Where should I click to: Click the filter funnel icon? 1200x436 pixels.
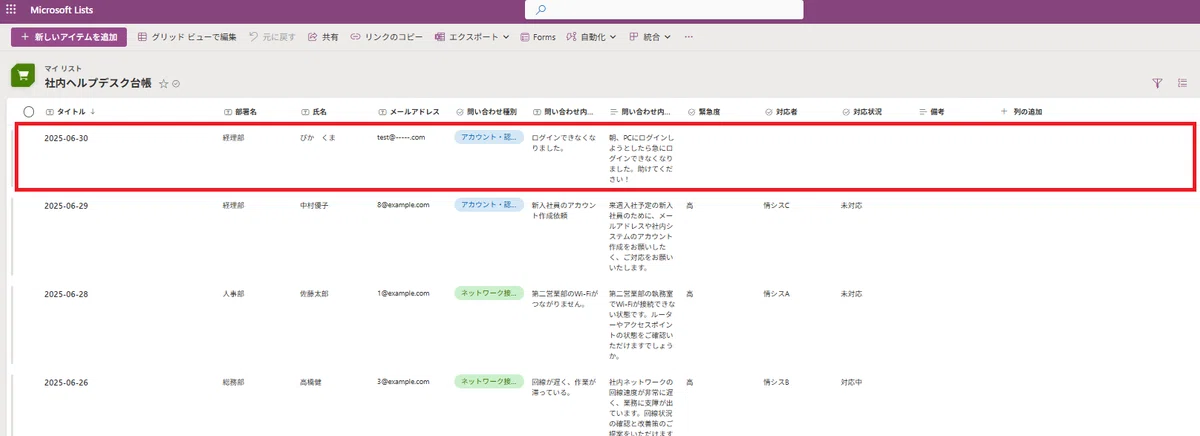(x=1158, y=84)
